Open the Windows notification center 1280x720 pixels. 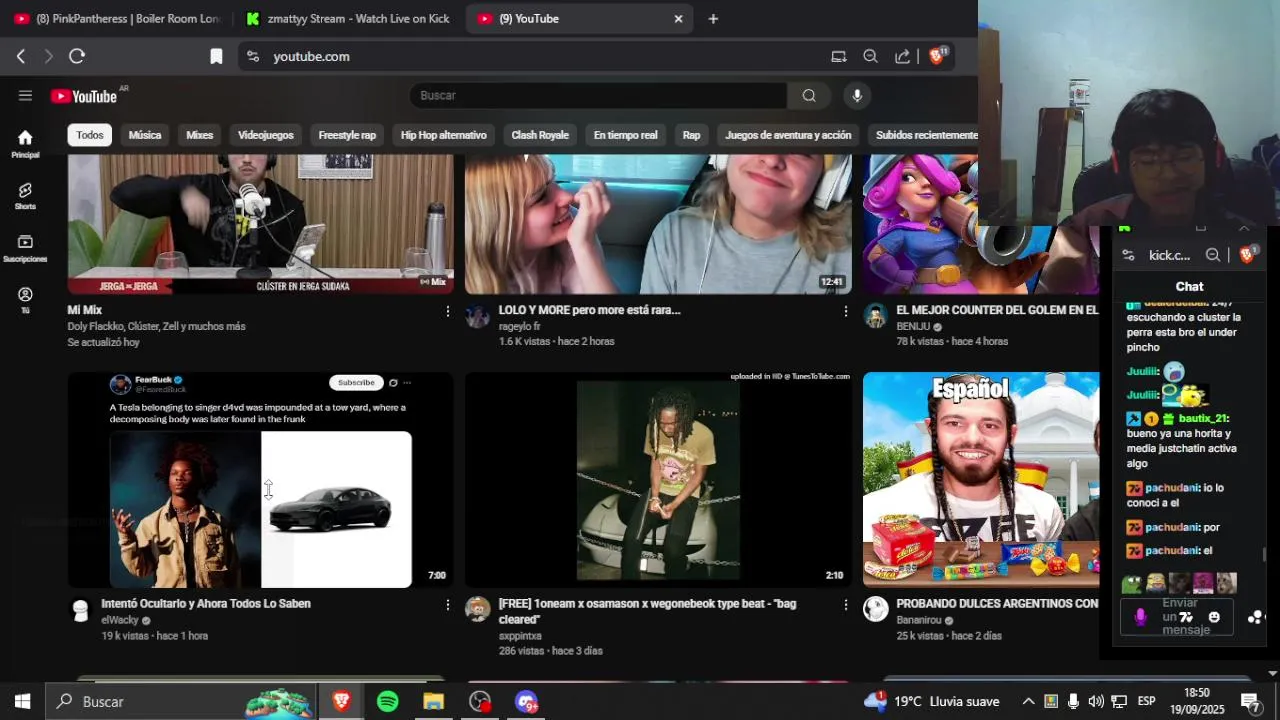point(1250,701)
